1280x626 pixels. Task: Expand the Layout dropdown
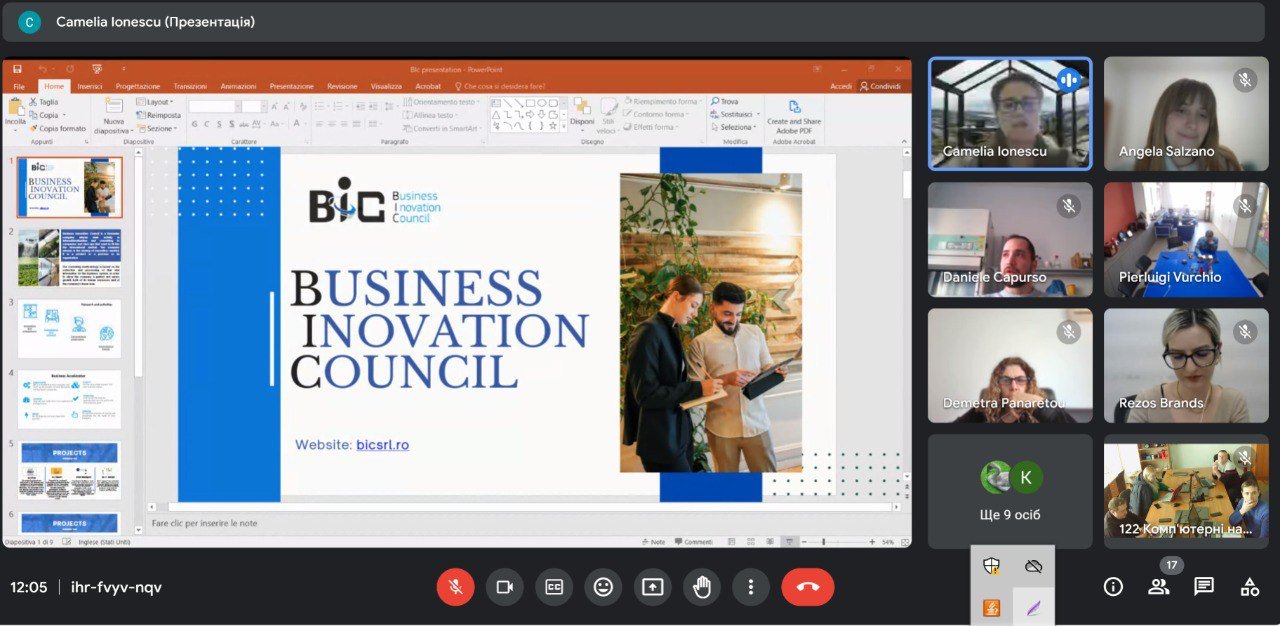(x=155, y=102)
